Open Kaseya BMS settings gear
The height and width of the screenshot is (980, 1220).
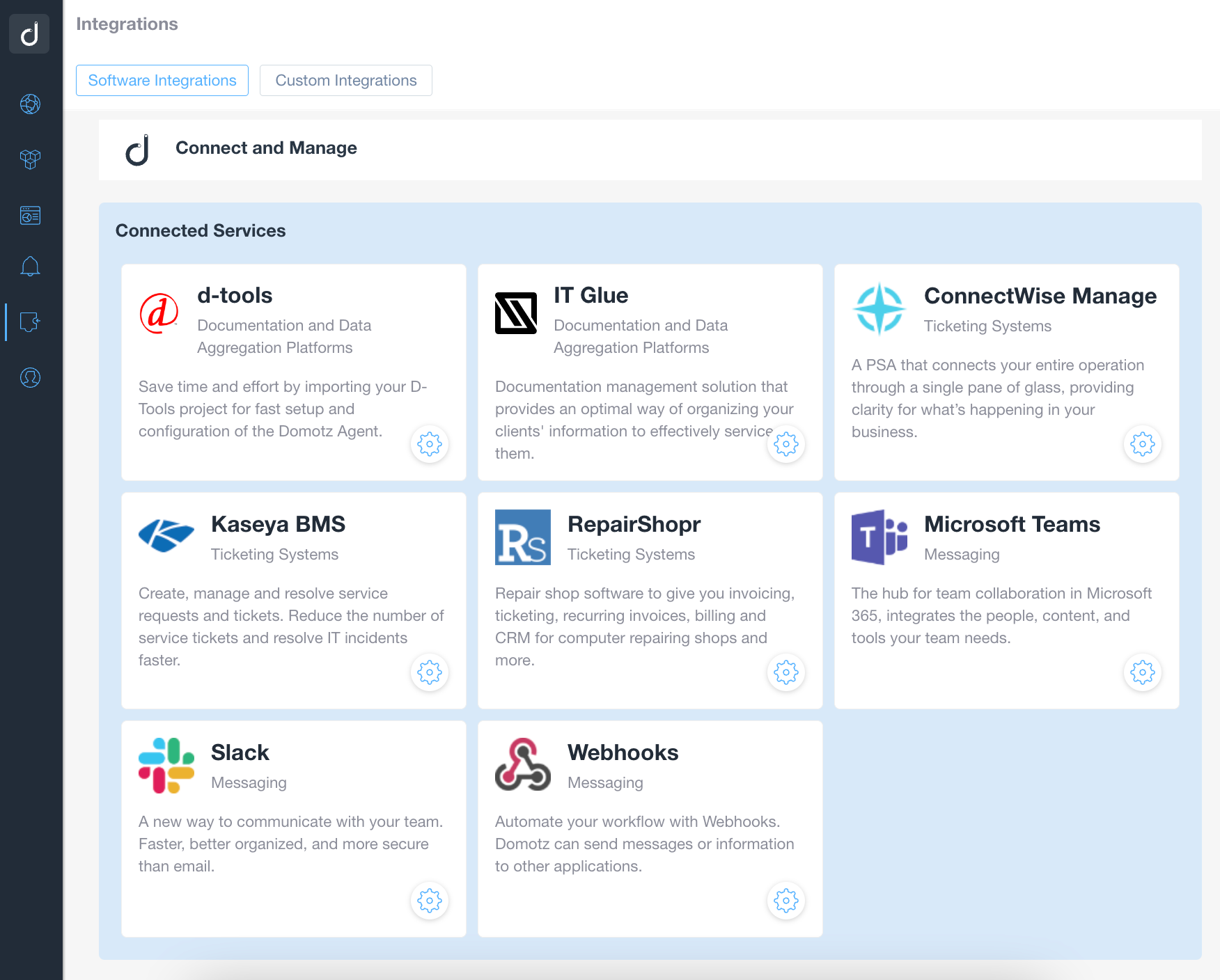pos(430,672)
